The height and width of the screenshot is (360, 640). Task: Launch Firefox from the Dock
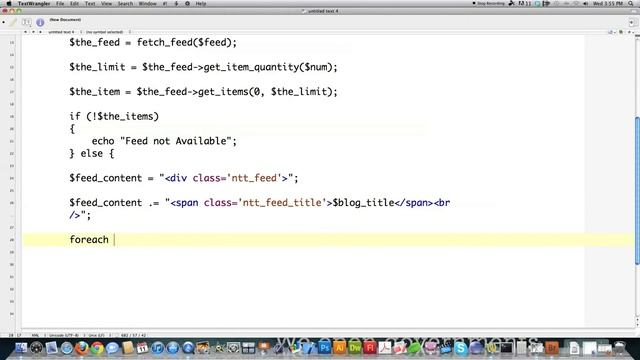pyautogui.click(x=82, y=348)
